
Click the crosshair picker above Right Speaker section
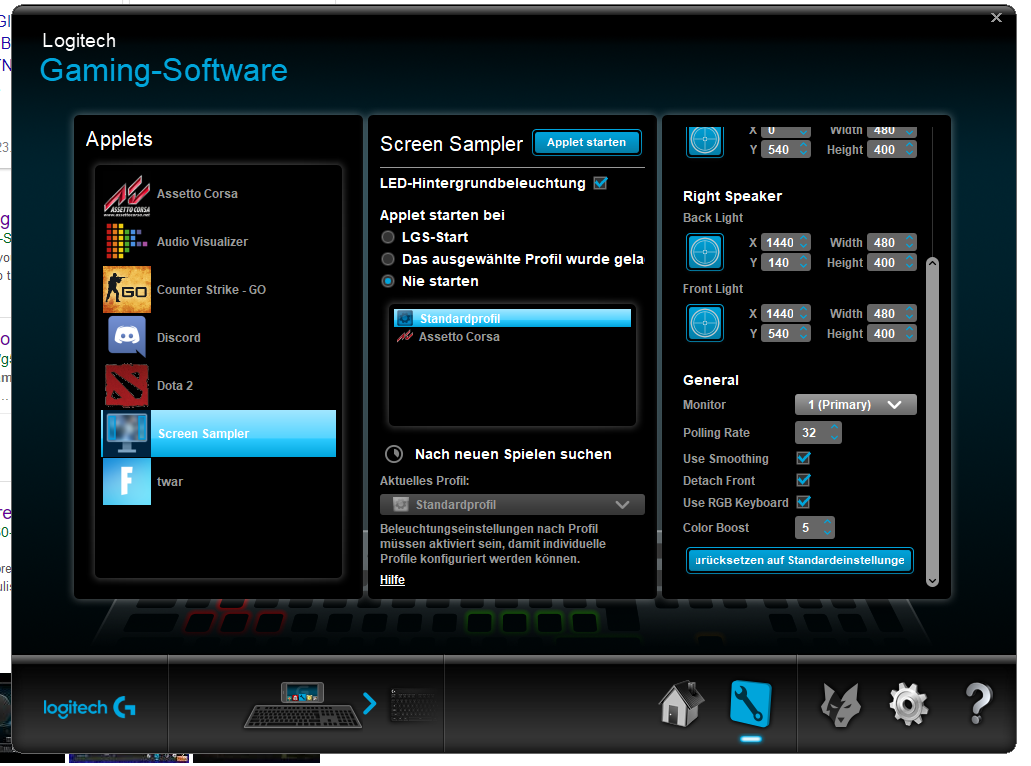[x=705, y=141]
